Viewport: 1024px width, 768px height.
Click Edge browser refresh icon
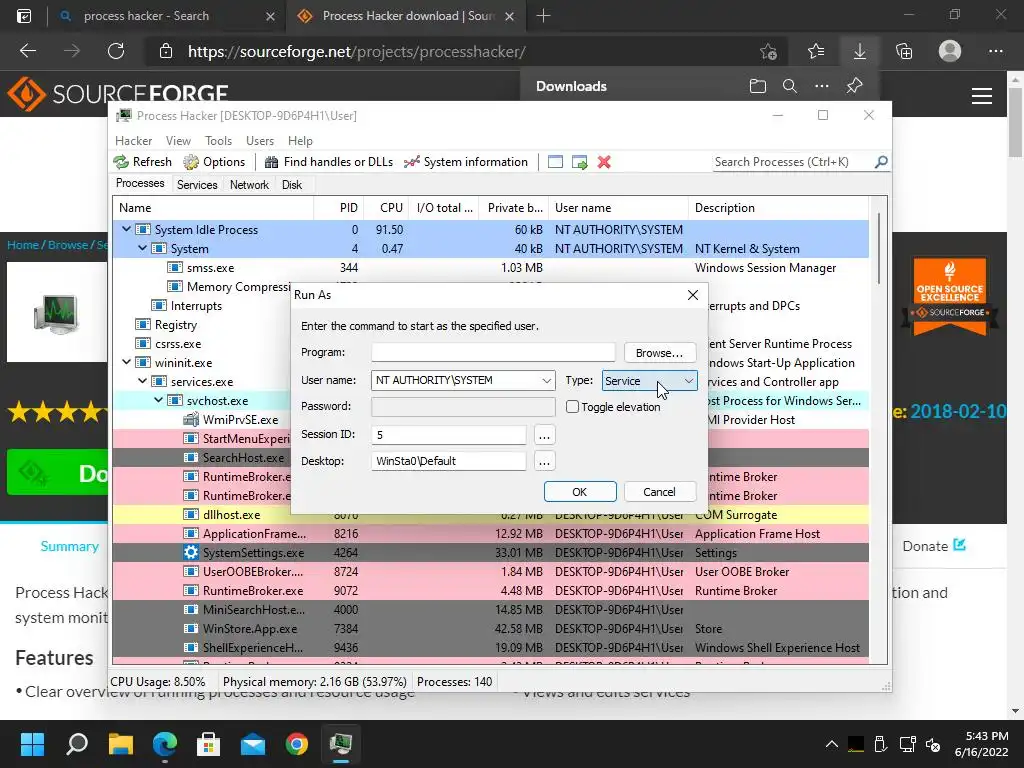point(116,51)
